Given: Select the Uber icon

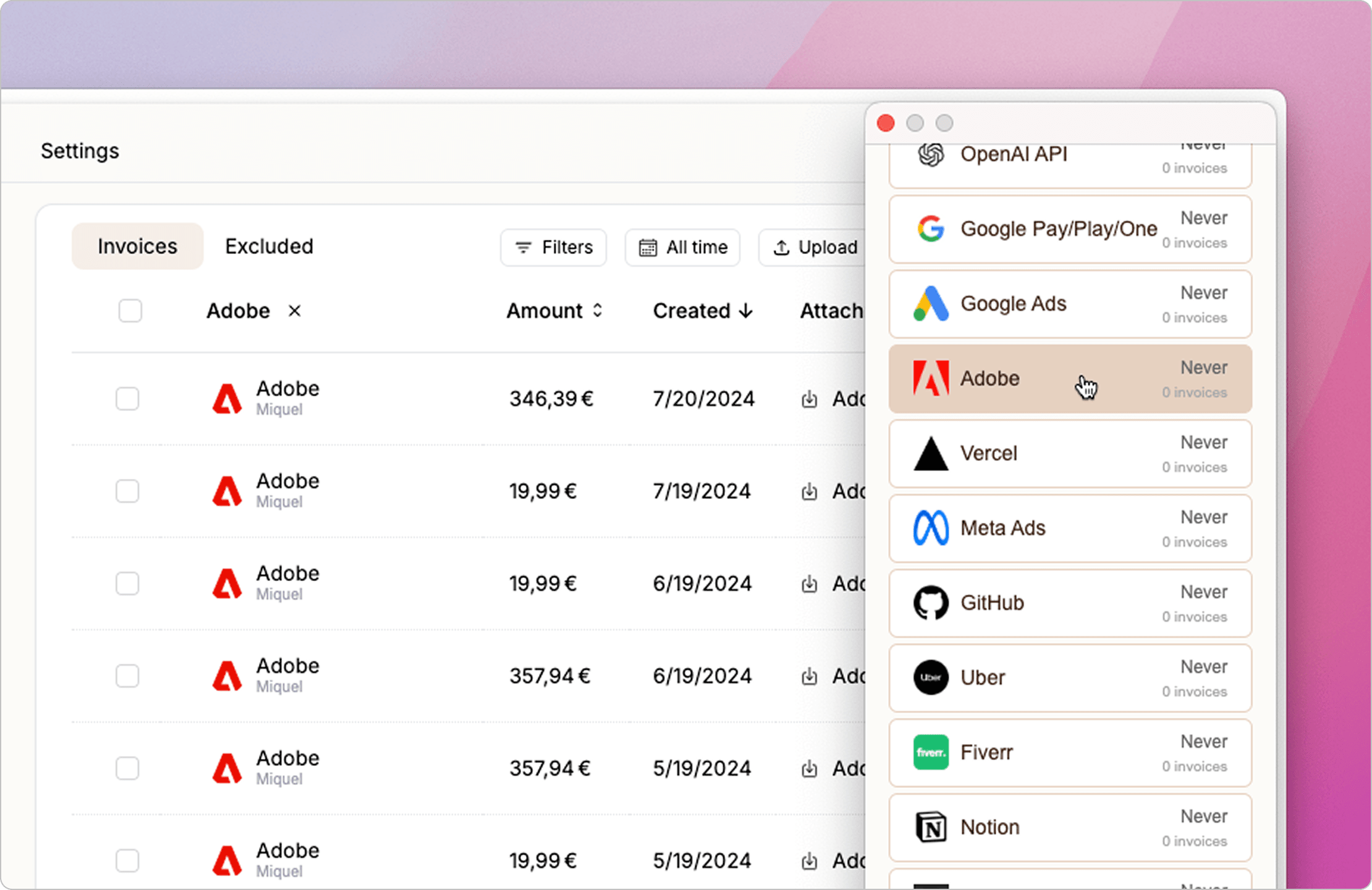Looking at the screenshot, I should pyautogui.click(x=930, y=678).
